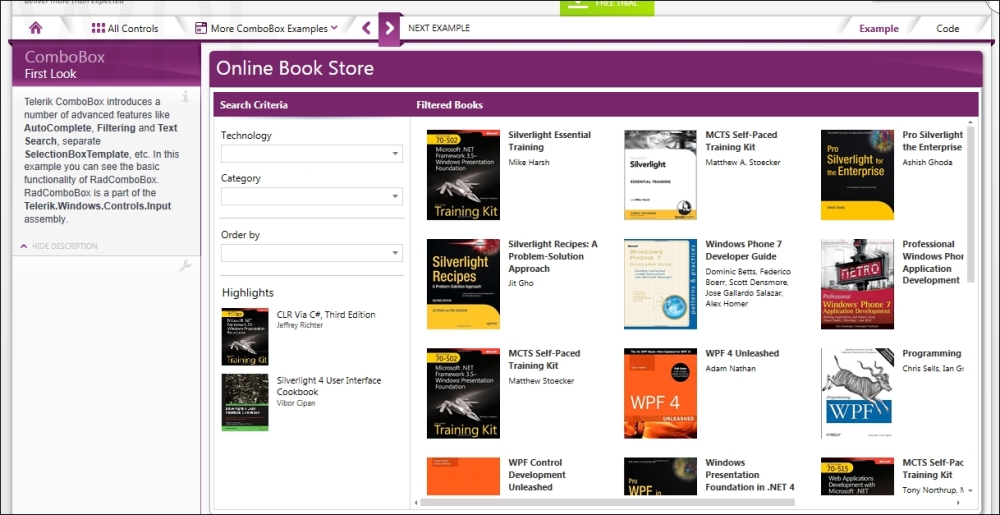
Task: Click scroll-down arrow of books list
Action: 971,491
